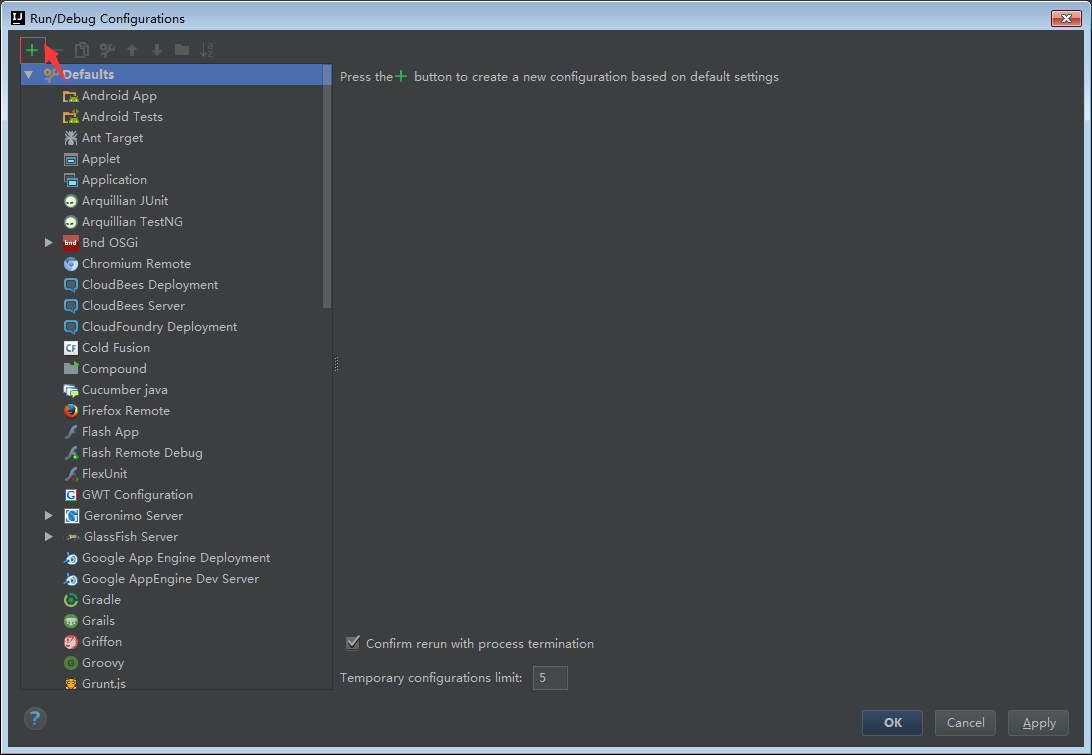The image size is (1092, 755).
Task: Select the Google AppEngine Dev Server entry
Action: click(x=170, y=579)
